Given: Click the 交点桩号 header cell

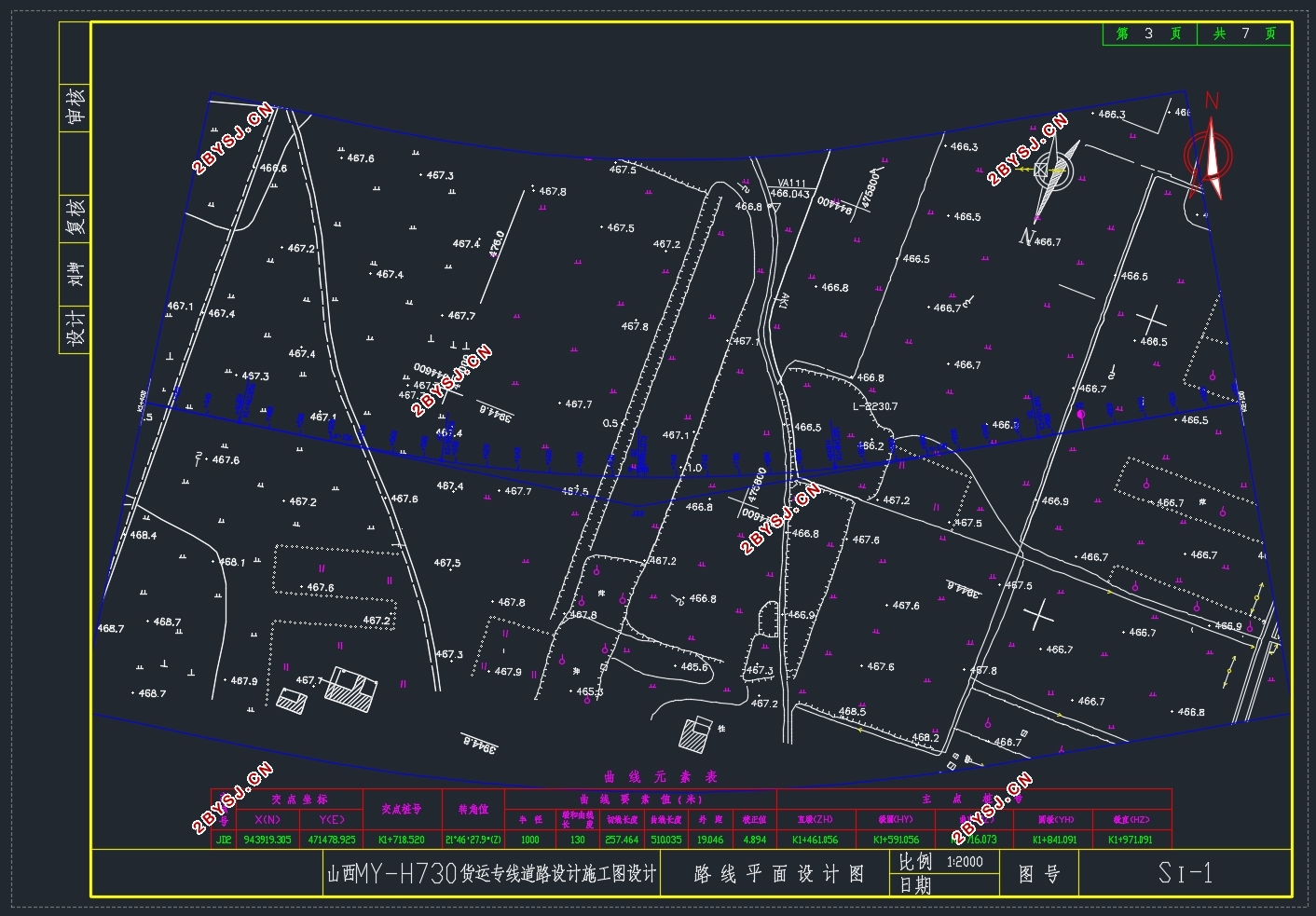Looking at the screenshot, I should point(401,810).
